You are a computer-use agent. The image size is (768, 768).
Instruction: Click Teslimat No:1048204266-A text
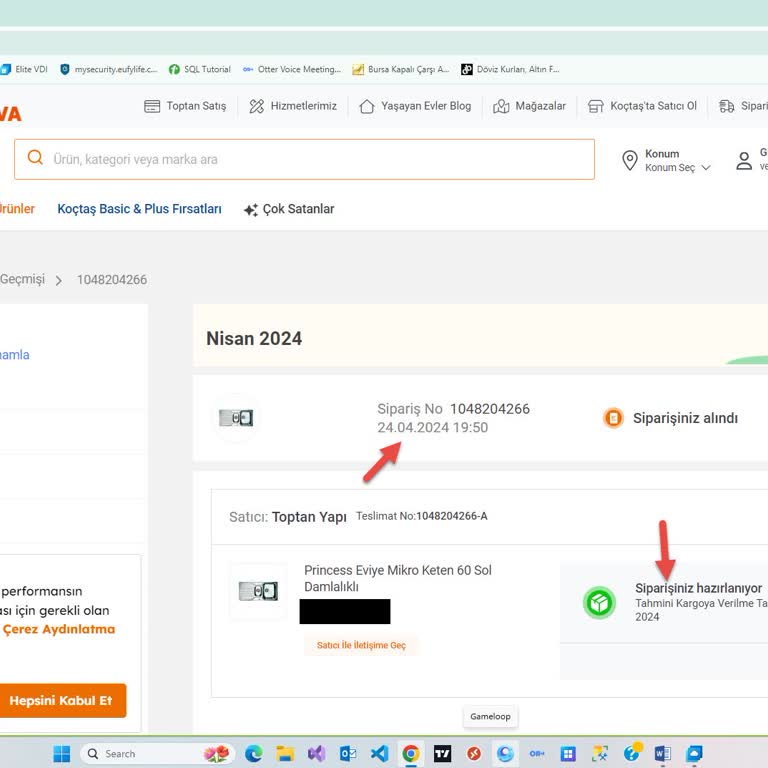pyautogui.click(x=422, y=516)
